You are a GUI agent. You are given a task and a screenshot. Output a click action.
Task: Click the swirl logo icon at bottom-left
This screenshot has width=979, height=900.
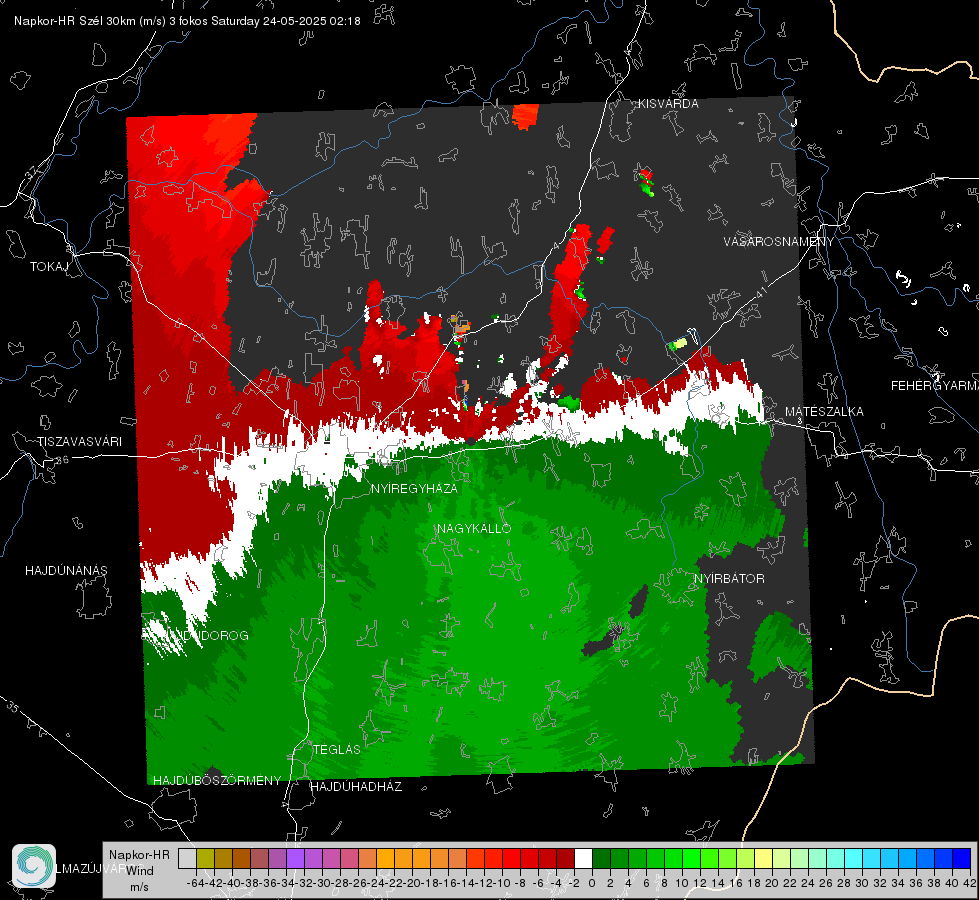(x=34, y=866)
